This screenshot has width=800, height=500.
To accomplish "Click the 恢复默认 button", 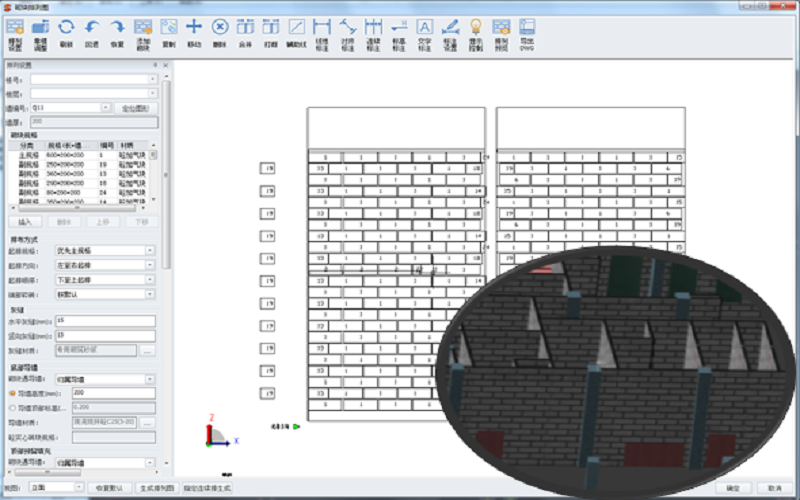I will tap(110, 488).
